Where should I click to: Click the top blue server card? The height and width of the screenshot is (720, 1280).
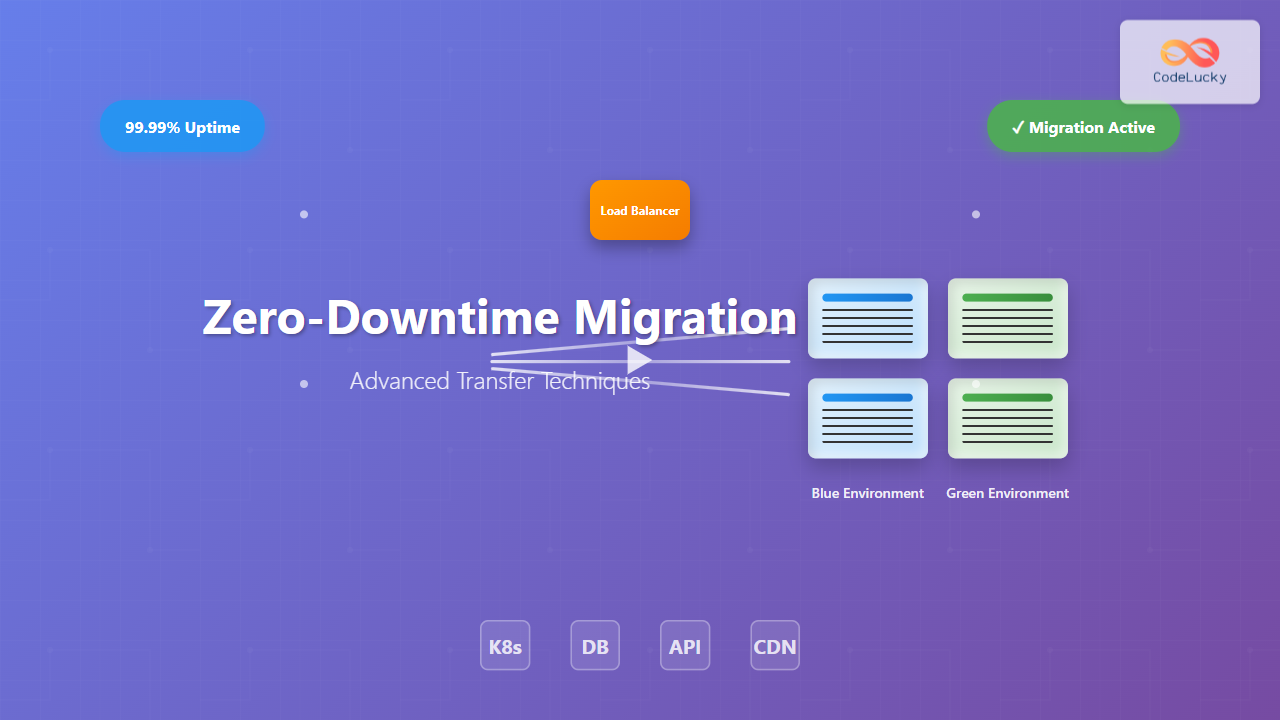[x=868, y=318]
